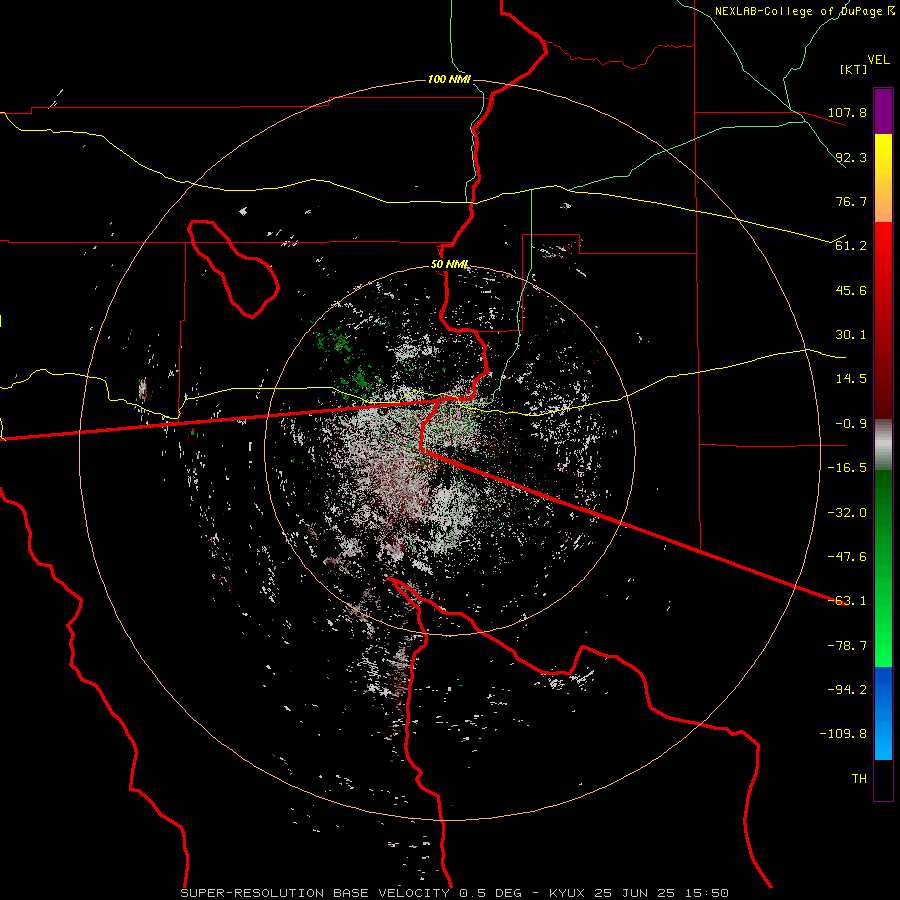The width and height of the screenshot is (900, 900).
Task: Click the [KT] units label
Action: [x=853, y=69]
